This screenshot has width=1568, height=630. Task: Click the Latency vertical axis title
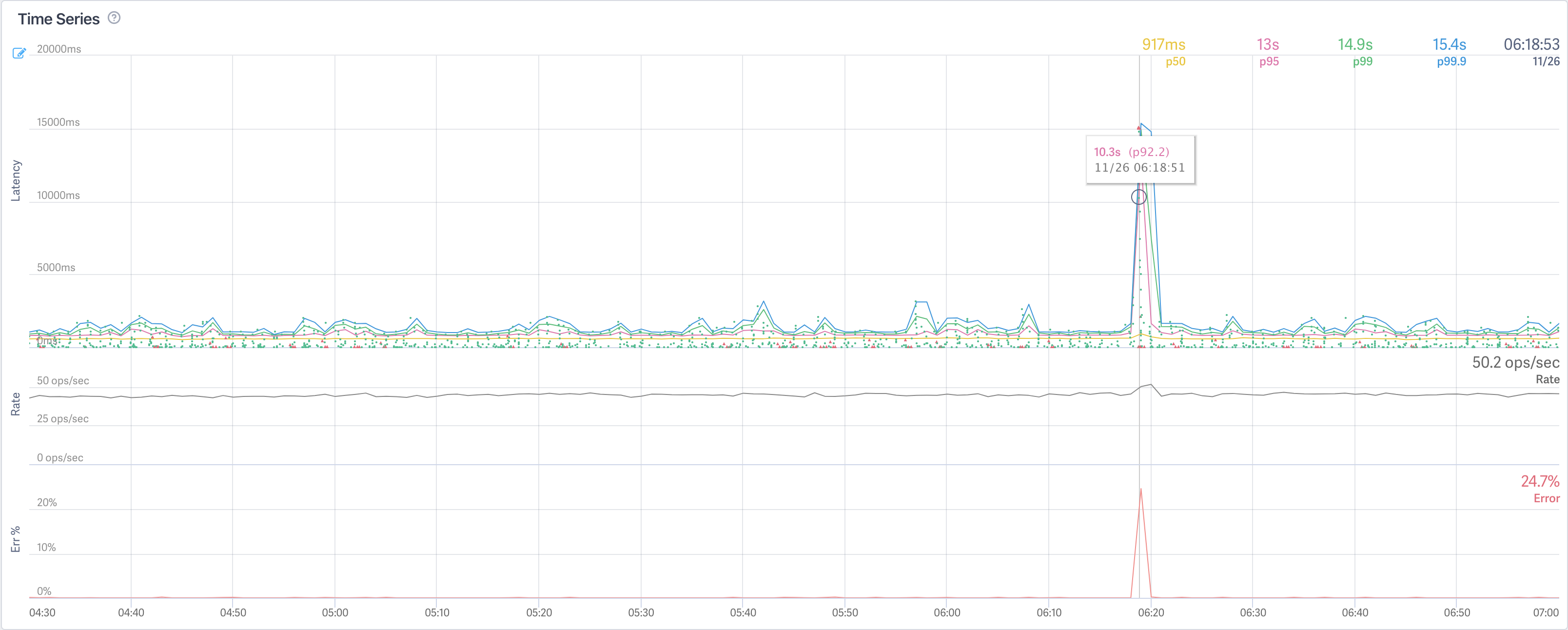click(x=16, y=181)
